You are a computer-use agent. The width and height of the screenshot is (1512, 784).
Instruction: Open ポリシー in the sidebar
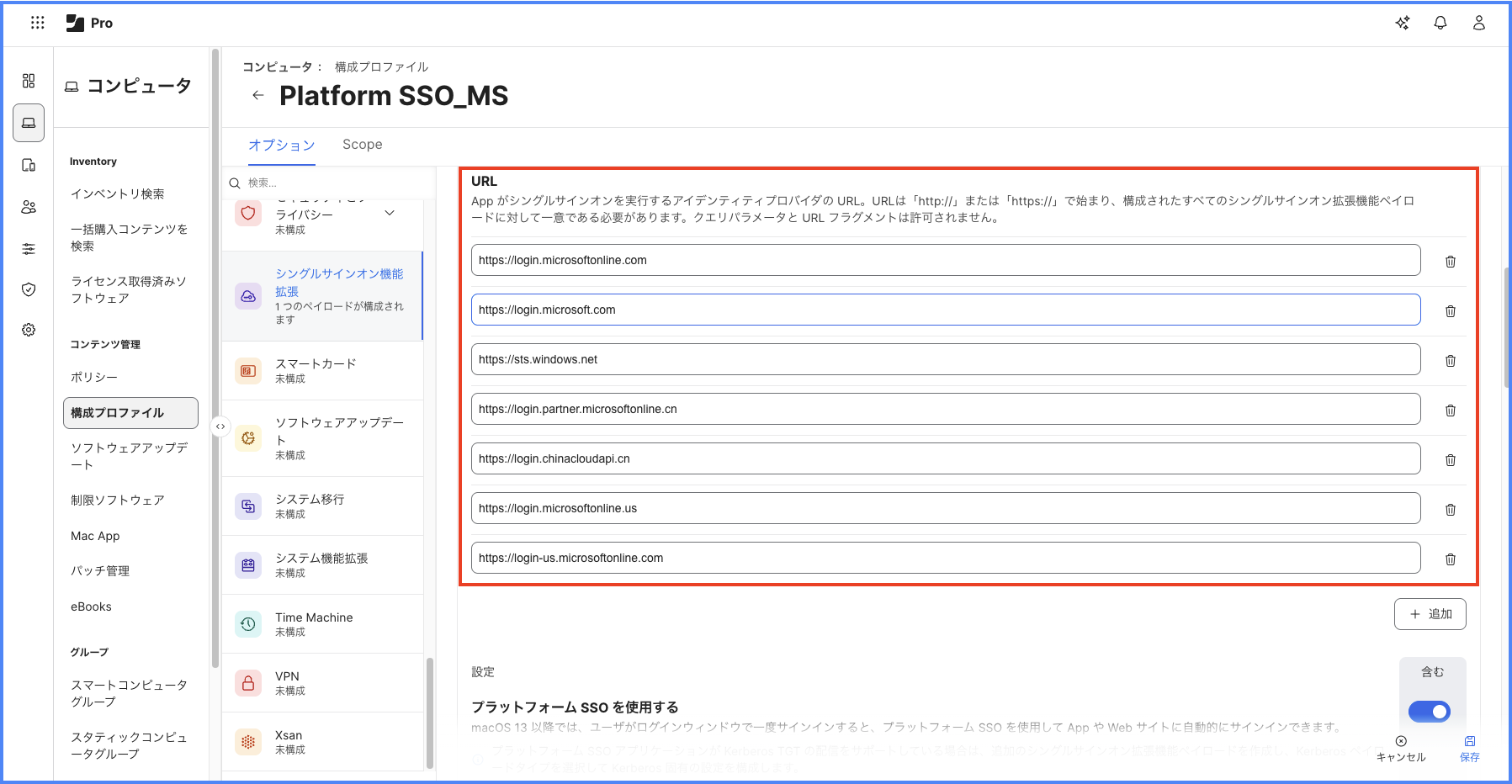[94, 378]
